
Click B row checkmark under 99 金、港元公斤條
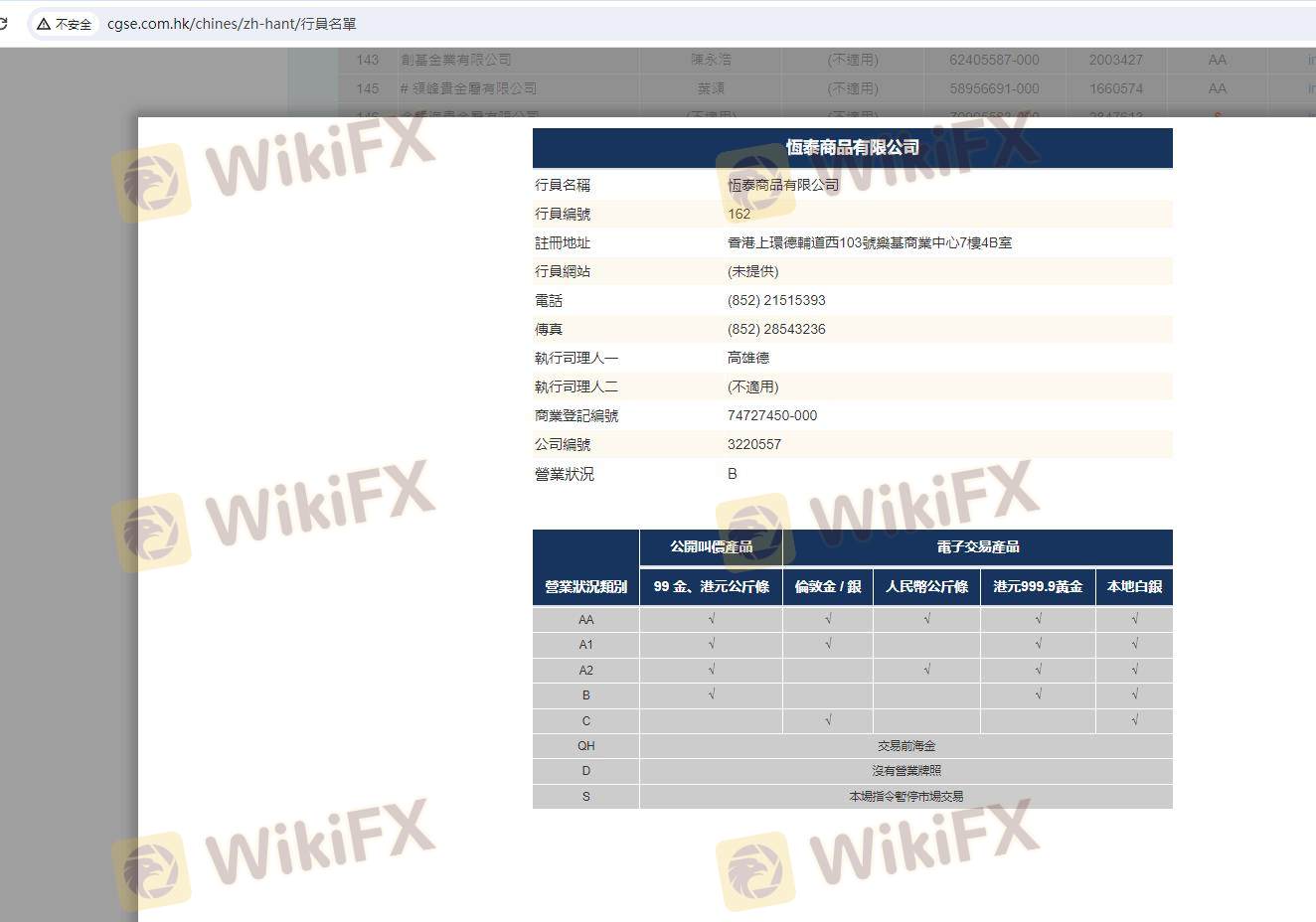click(x=712, y=695)
